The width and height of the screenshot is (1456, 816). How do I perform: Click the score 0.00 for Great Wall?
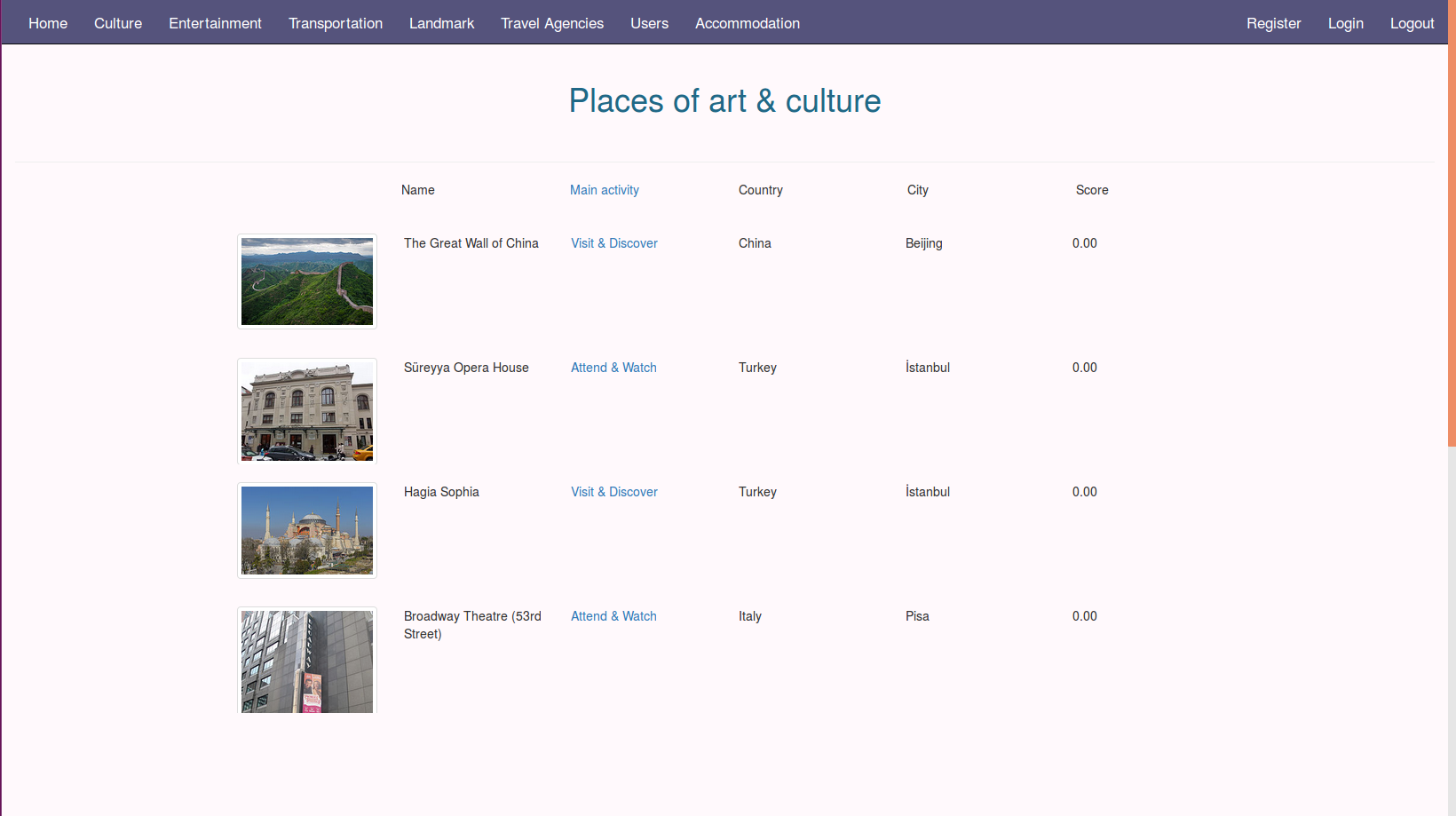tap(1085, 243)
